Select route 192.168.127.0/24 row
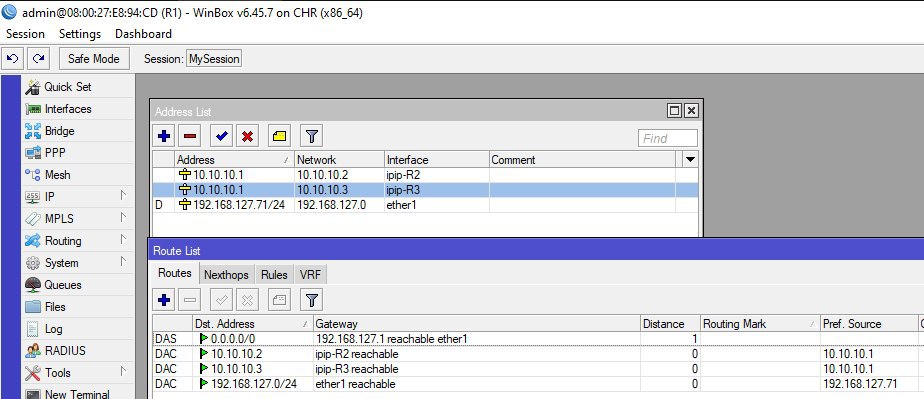Screen dimensions: 924x399 point(538,384)
